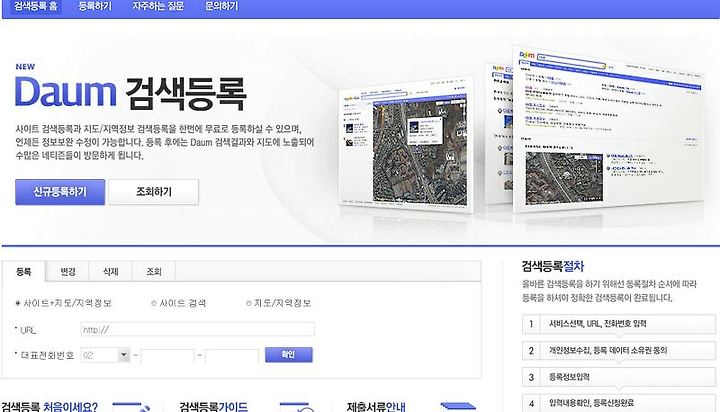
Task: Switch to the 등록 tab
Action: coord(23,271)
